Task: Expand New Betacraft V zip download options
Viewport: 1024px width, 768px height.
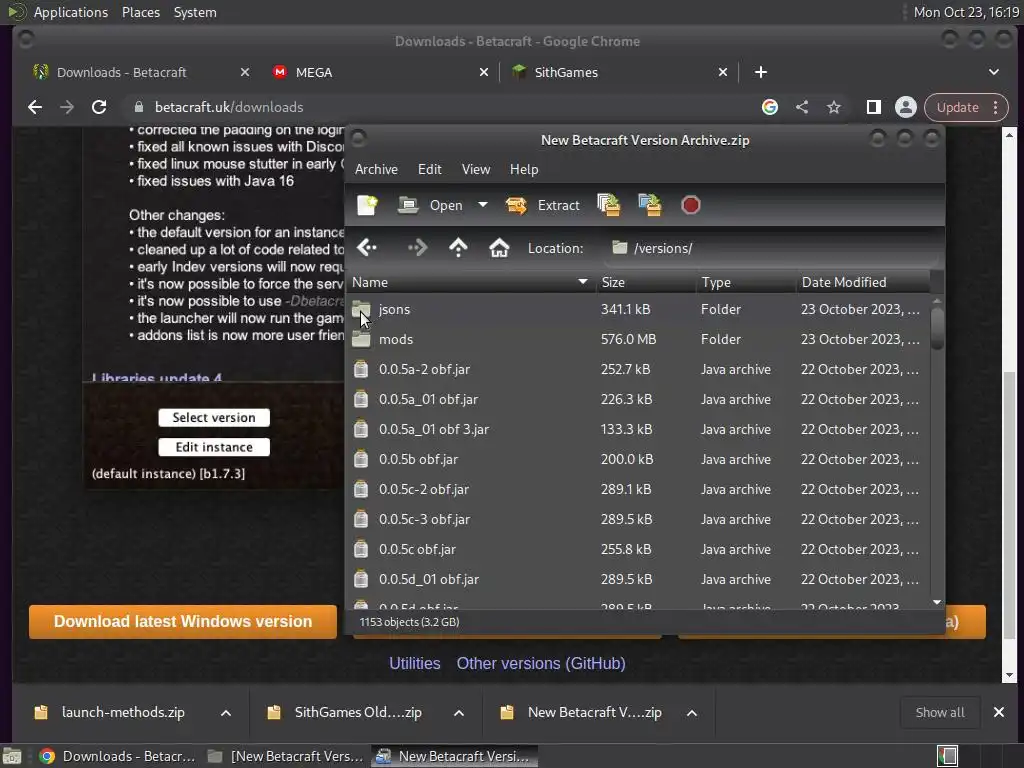Action: point(692,712)
